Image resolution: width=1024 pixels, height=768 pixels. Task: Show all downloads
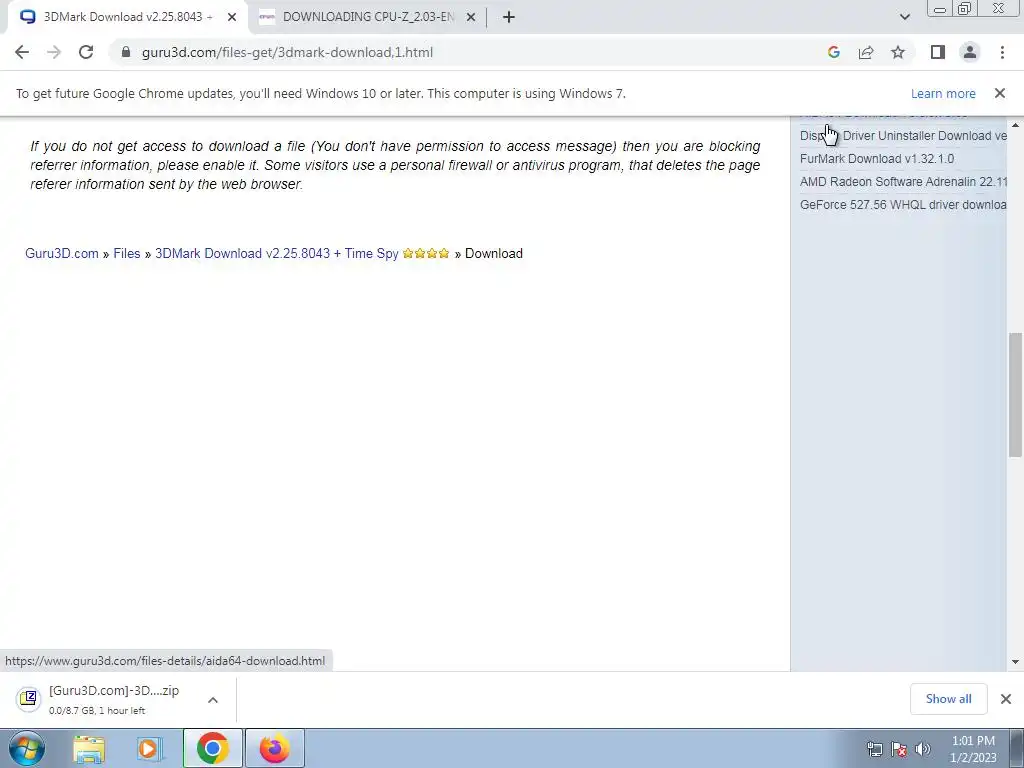948,699
